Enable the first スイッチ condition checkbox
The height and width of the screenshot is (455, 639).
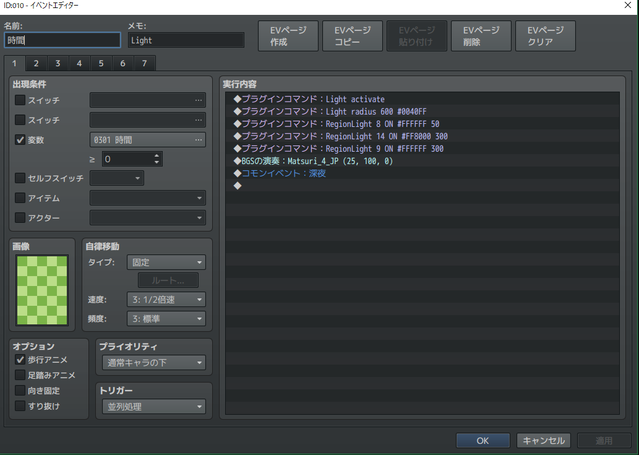click(x=20, y=100)
